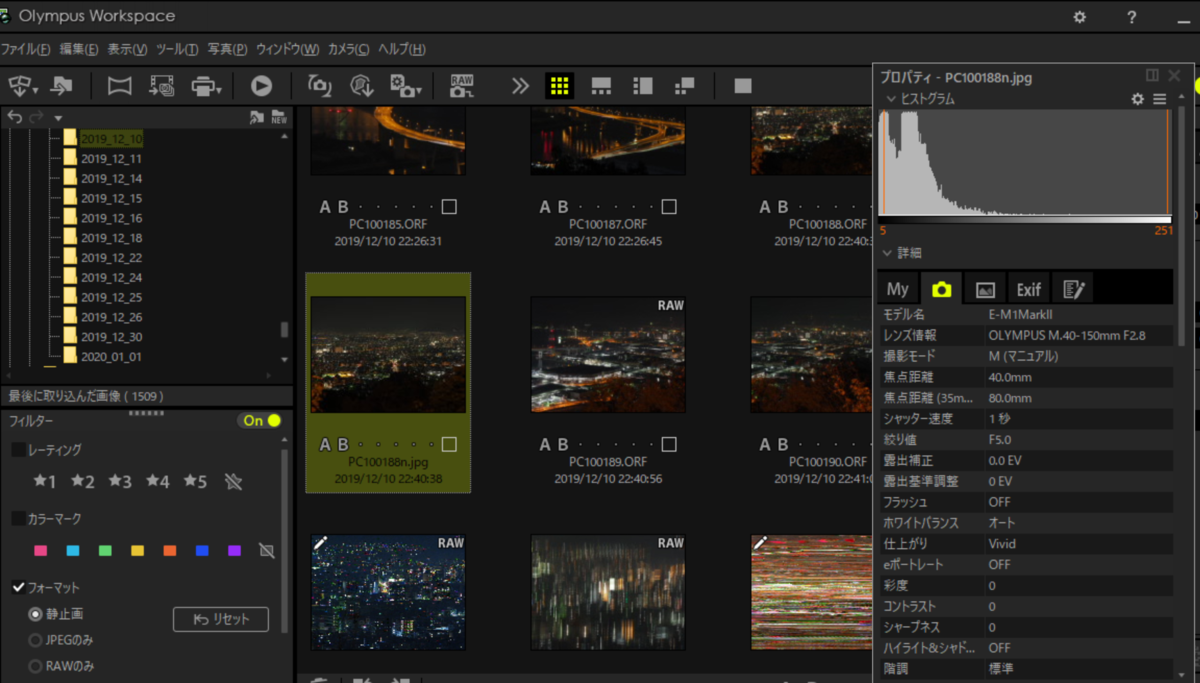
Task: Open the panorama stitching tool
Action: click(x=119, y=86)
